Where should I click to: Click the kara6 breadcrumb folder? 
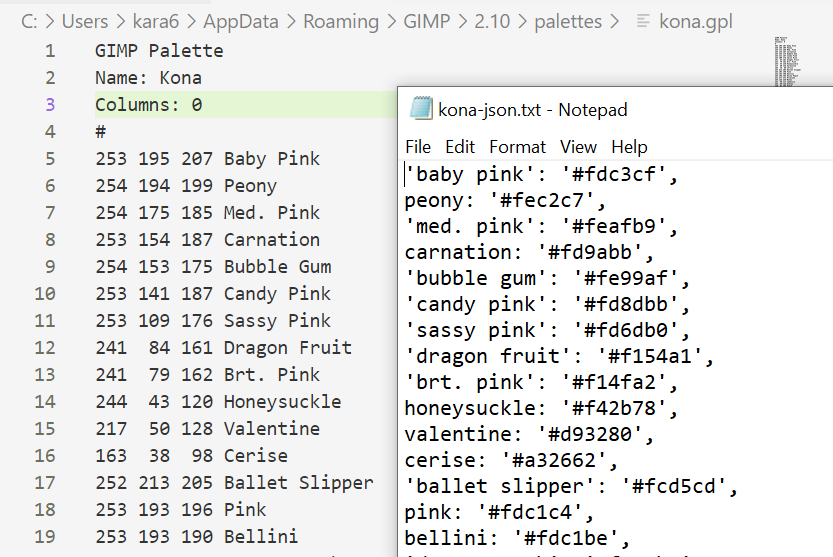157,21
